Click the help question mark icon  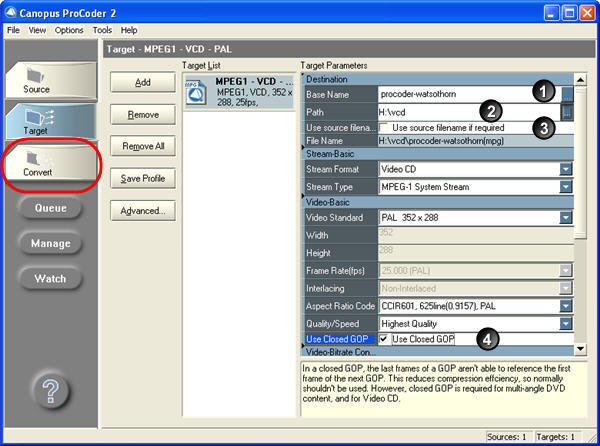(x=51, y=391)
